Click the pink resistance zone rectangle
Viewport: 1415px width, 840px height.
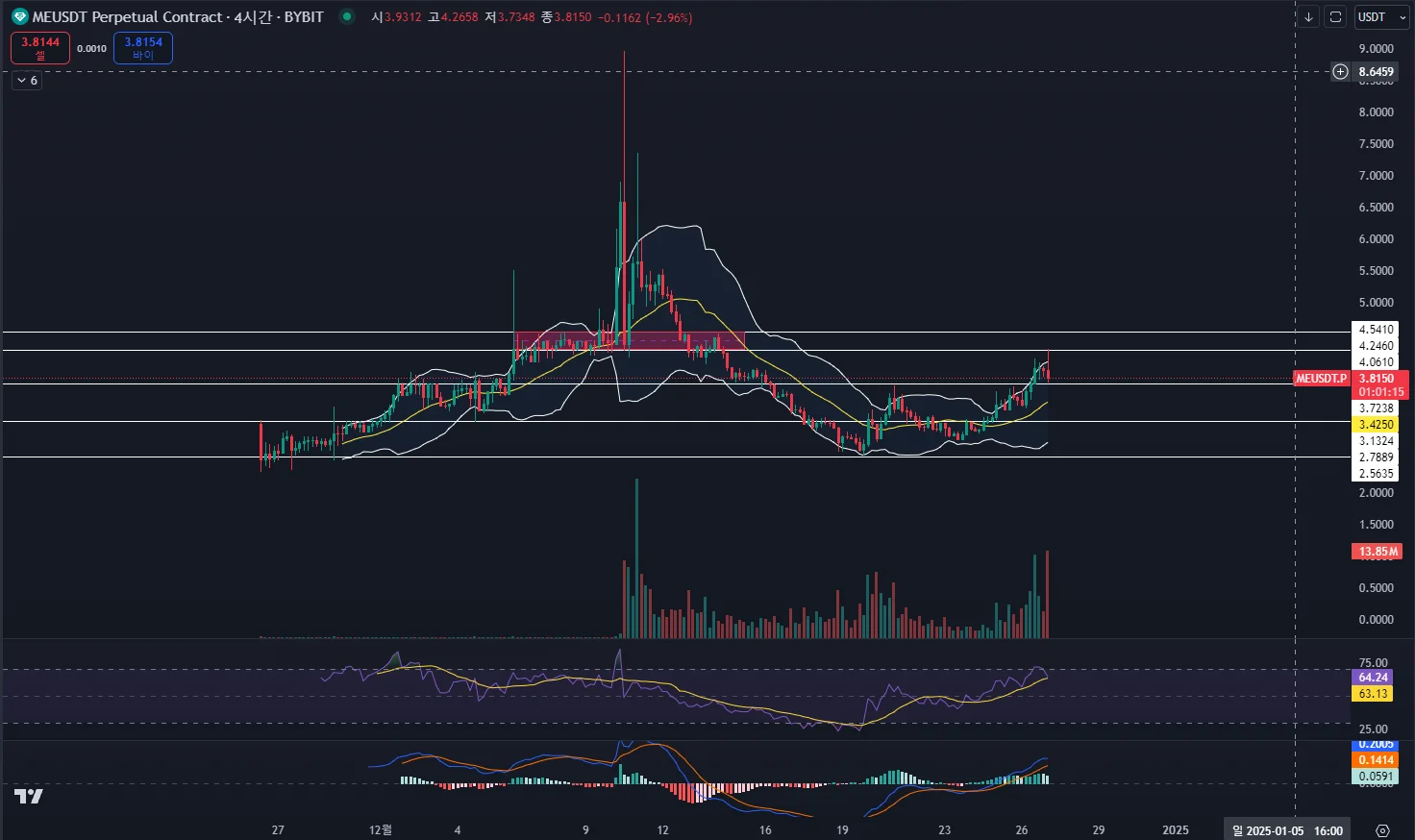pyautogui.click(x=630, y=340)
